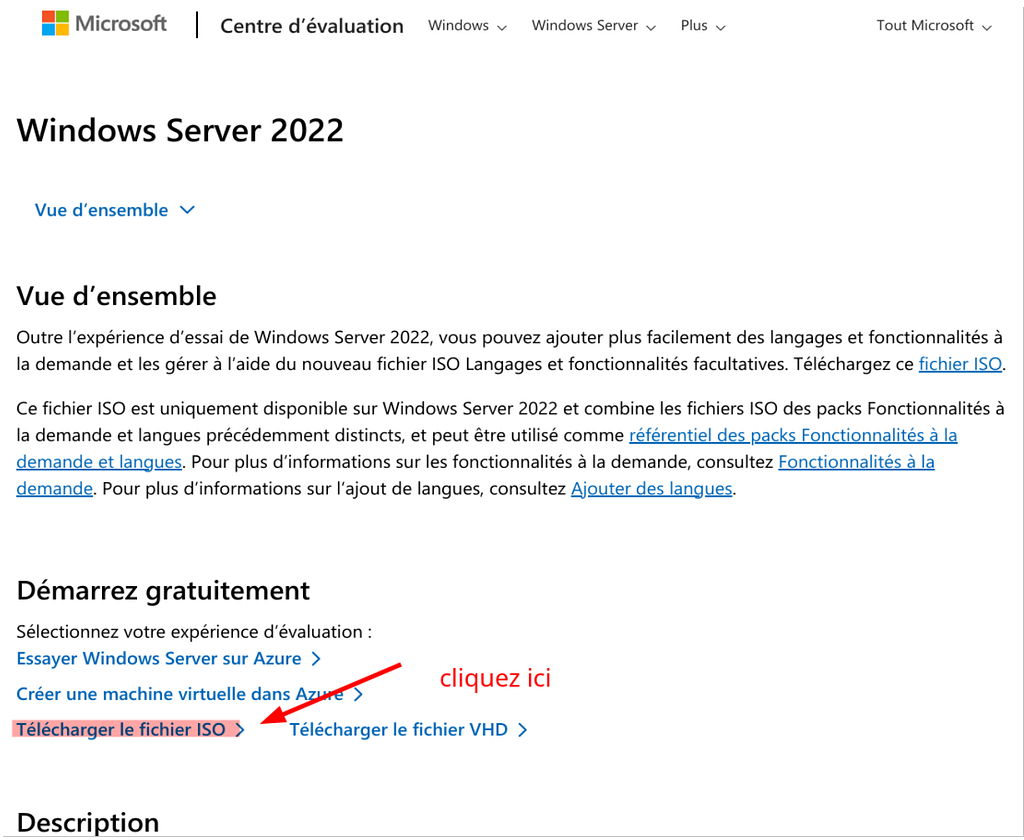The height and width of the screenshot is (840, 1024).
Task: Click arrow next to Essayer Windows Server sur Azure
Action: coord(316,659)
